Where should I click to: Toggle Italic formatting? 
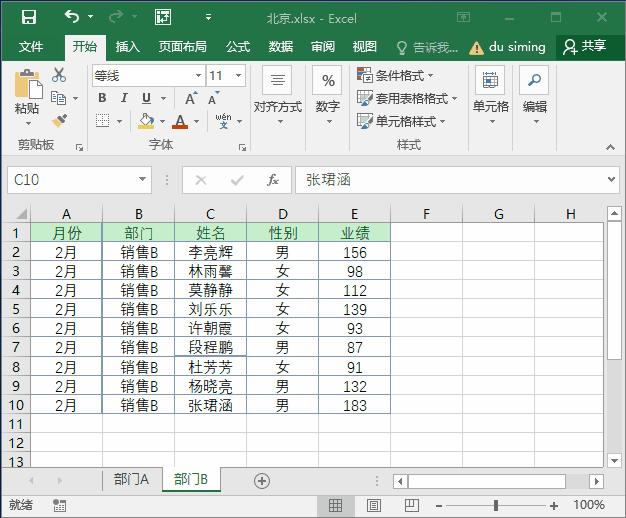tap(124, 98)
